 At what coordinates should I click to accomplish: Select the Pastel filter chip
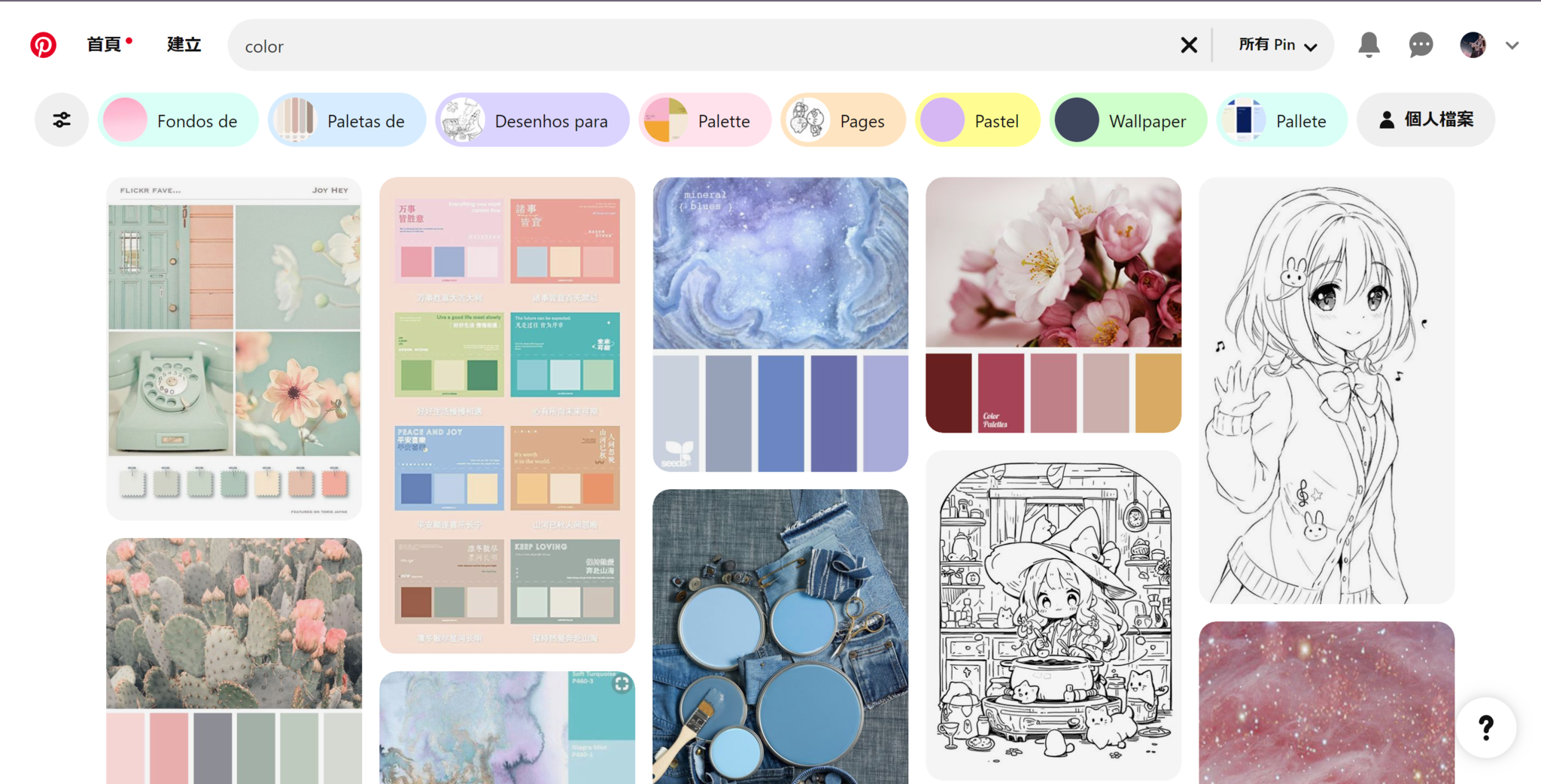[x=977, y=120]
